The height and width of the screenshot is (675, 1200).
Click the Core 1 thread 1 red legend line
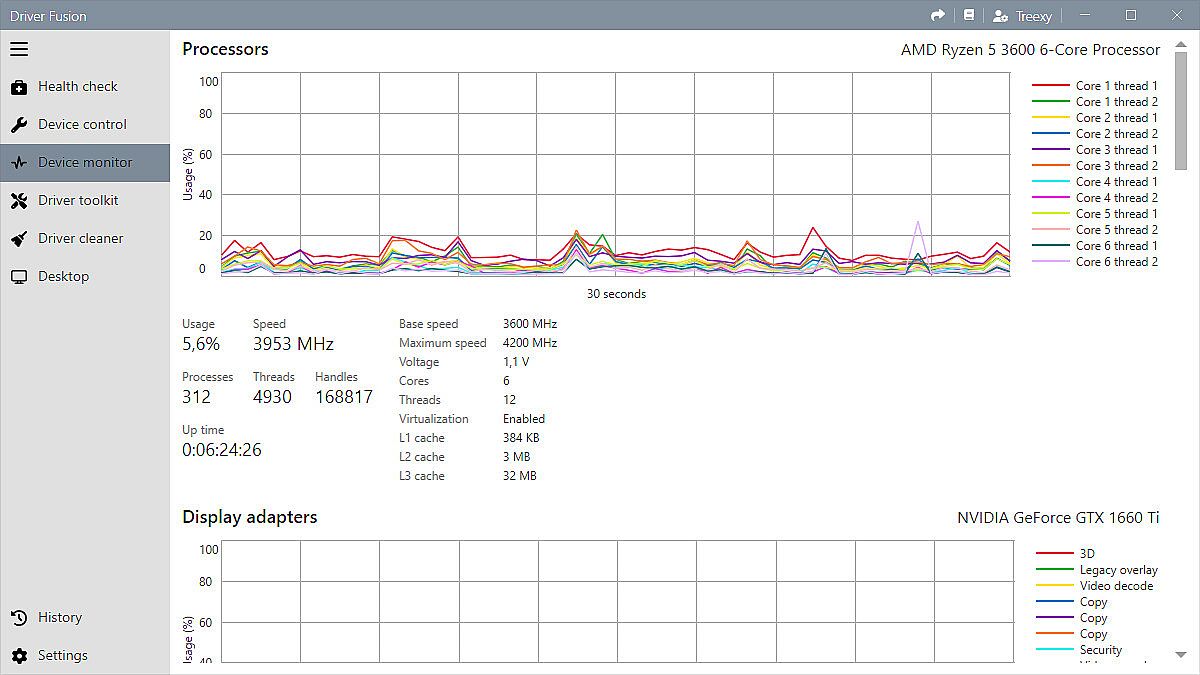point(1051,86)
